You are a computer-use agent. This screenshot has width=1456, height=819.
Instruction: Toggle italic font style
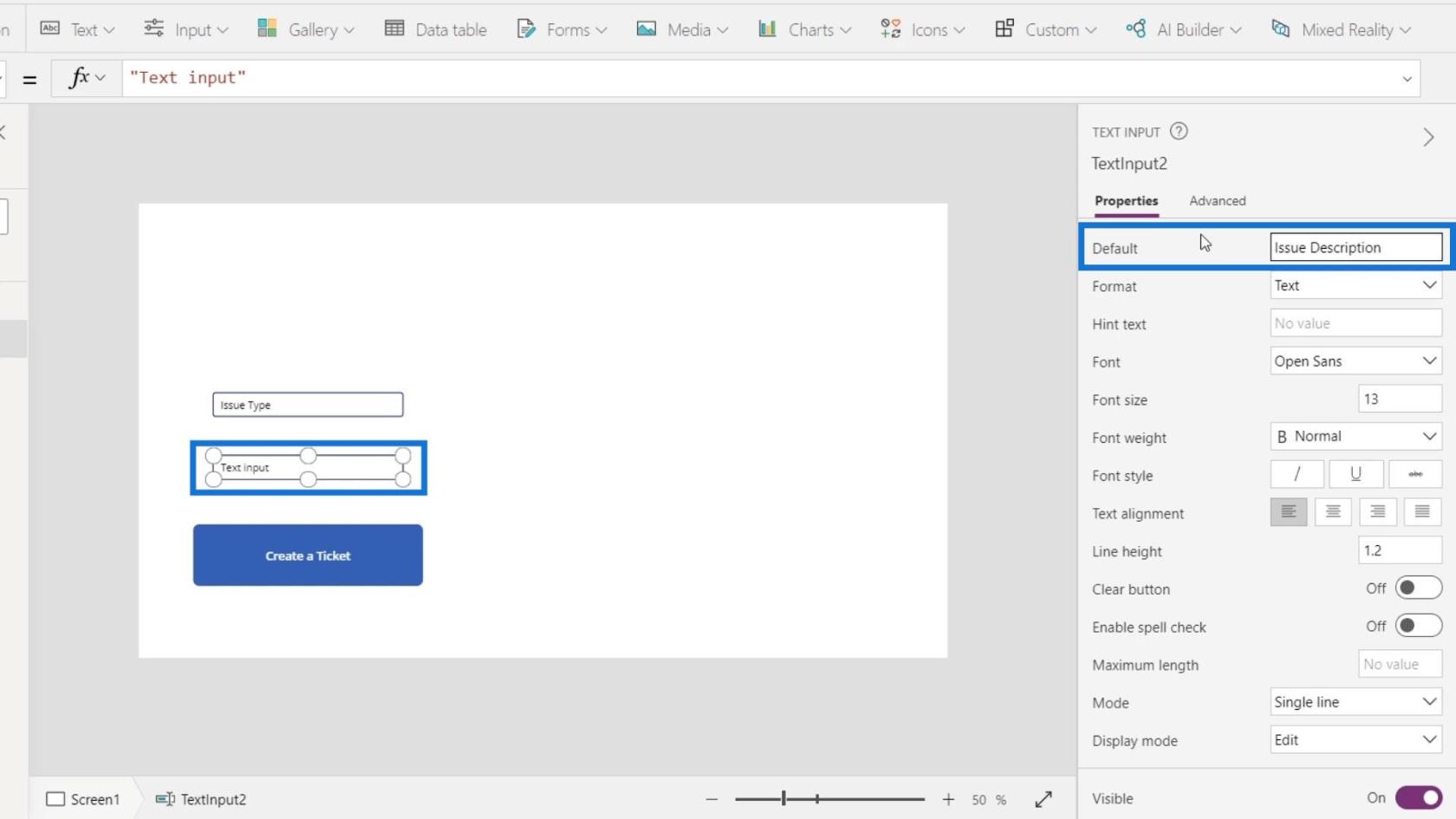click(1297, 474)
